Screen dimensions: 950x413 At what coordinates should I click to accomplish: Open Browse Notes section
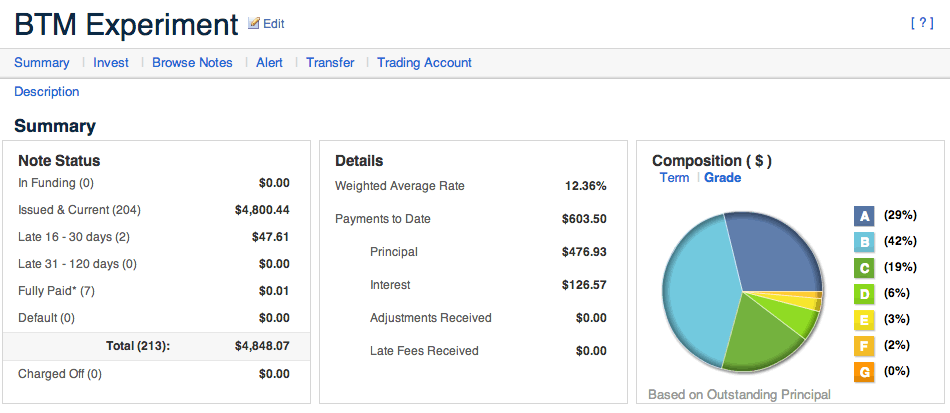192,62
